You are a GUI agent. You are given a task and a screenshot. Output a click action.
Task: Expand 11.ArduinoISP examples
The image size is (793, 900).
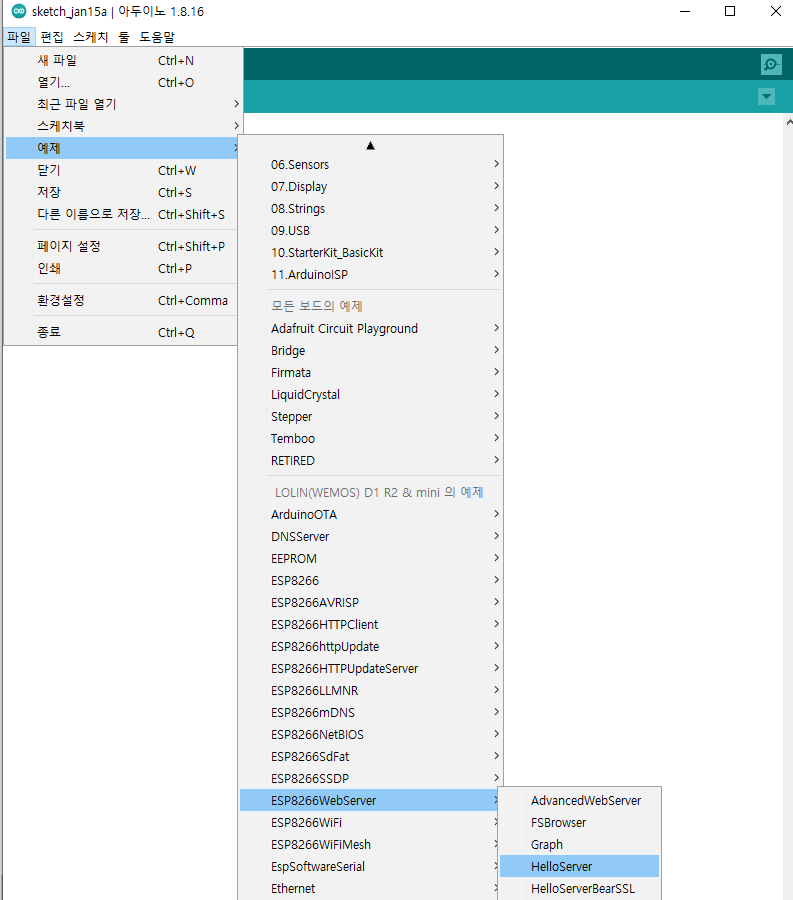pyautogui.click(x=371, y=274)
